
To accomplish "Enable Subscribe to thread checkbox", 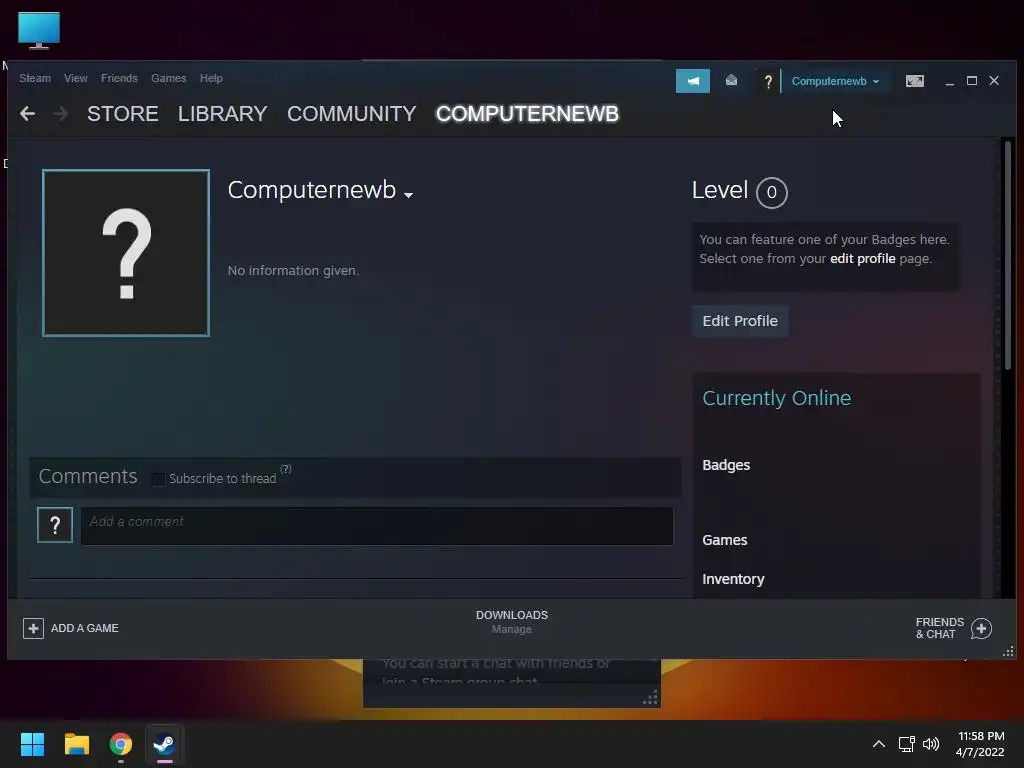I will (158, 479).
